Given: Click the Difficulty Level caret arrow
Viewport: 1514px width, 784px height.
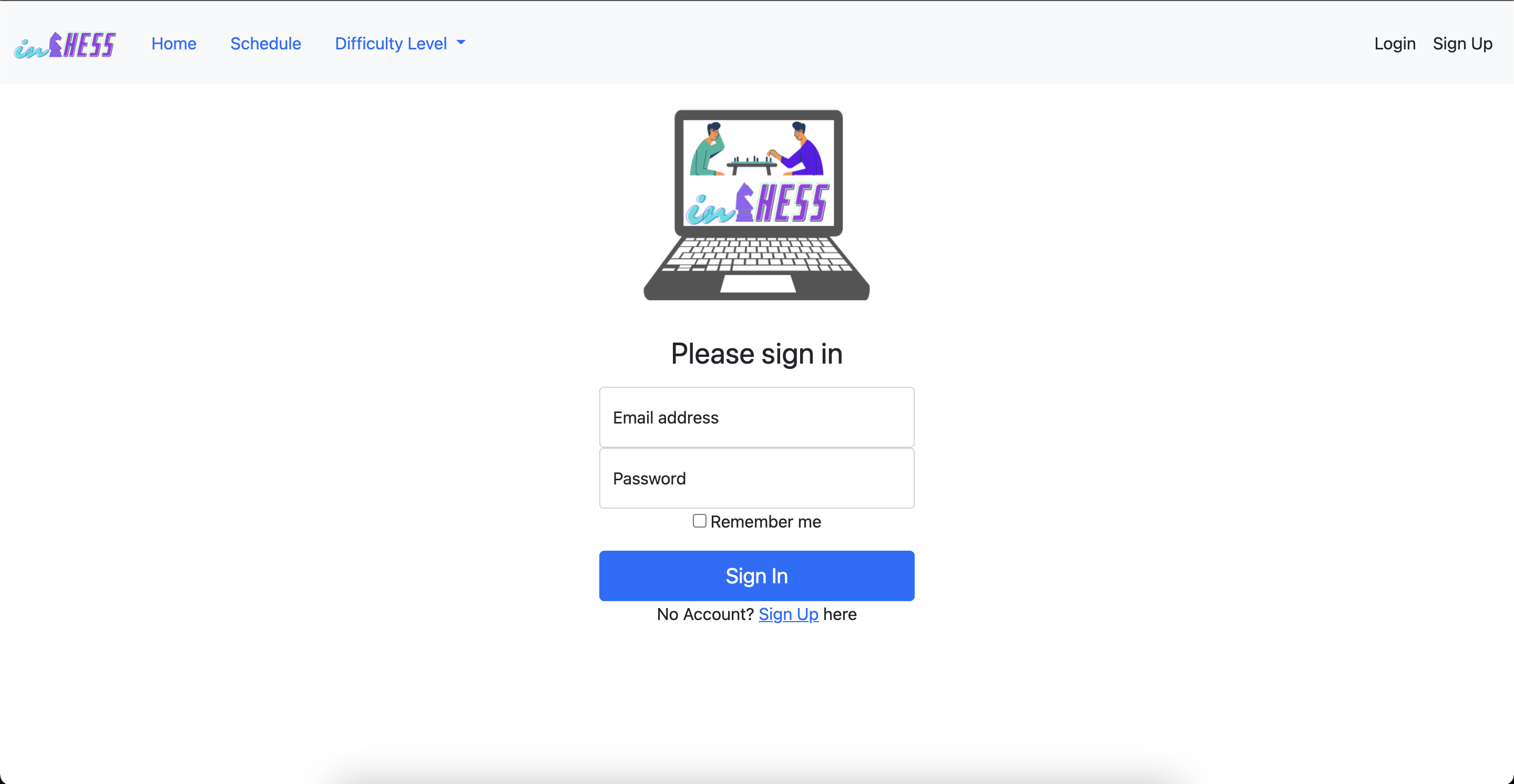Looking at the screenshot, I should pos(461,42).
